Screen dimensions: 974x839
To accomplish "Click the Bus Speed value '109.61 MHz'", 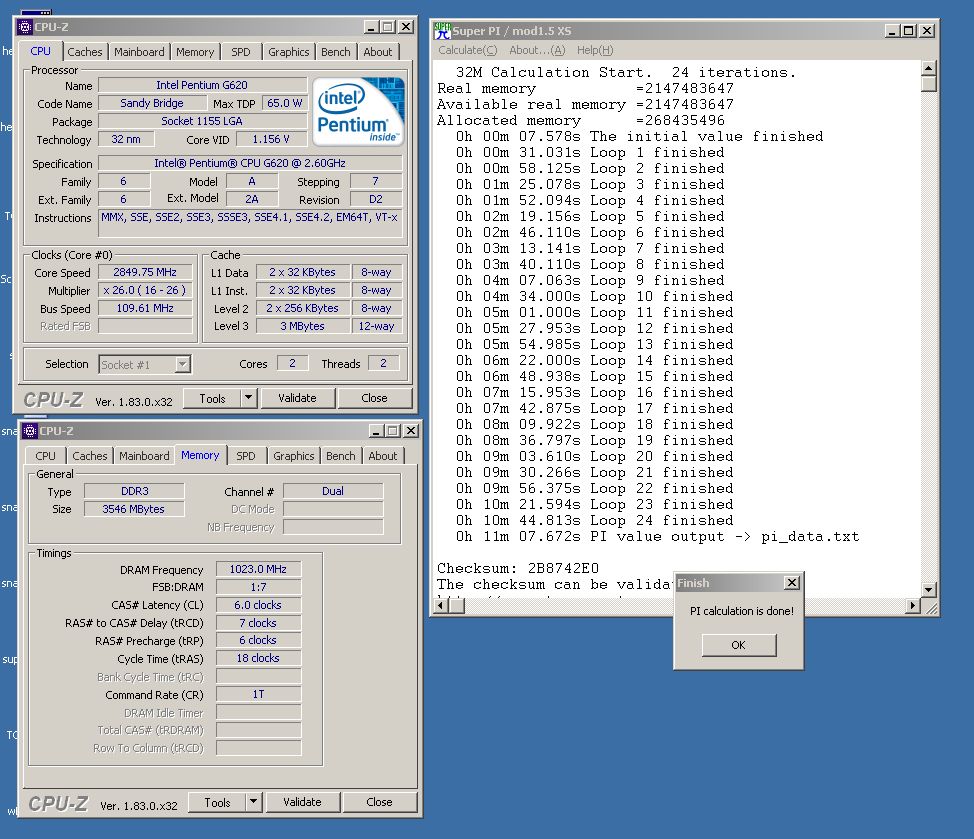I will tap(145, 308).
